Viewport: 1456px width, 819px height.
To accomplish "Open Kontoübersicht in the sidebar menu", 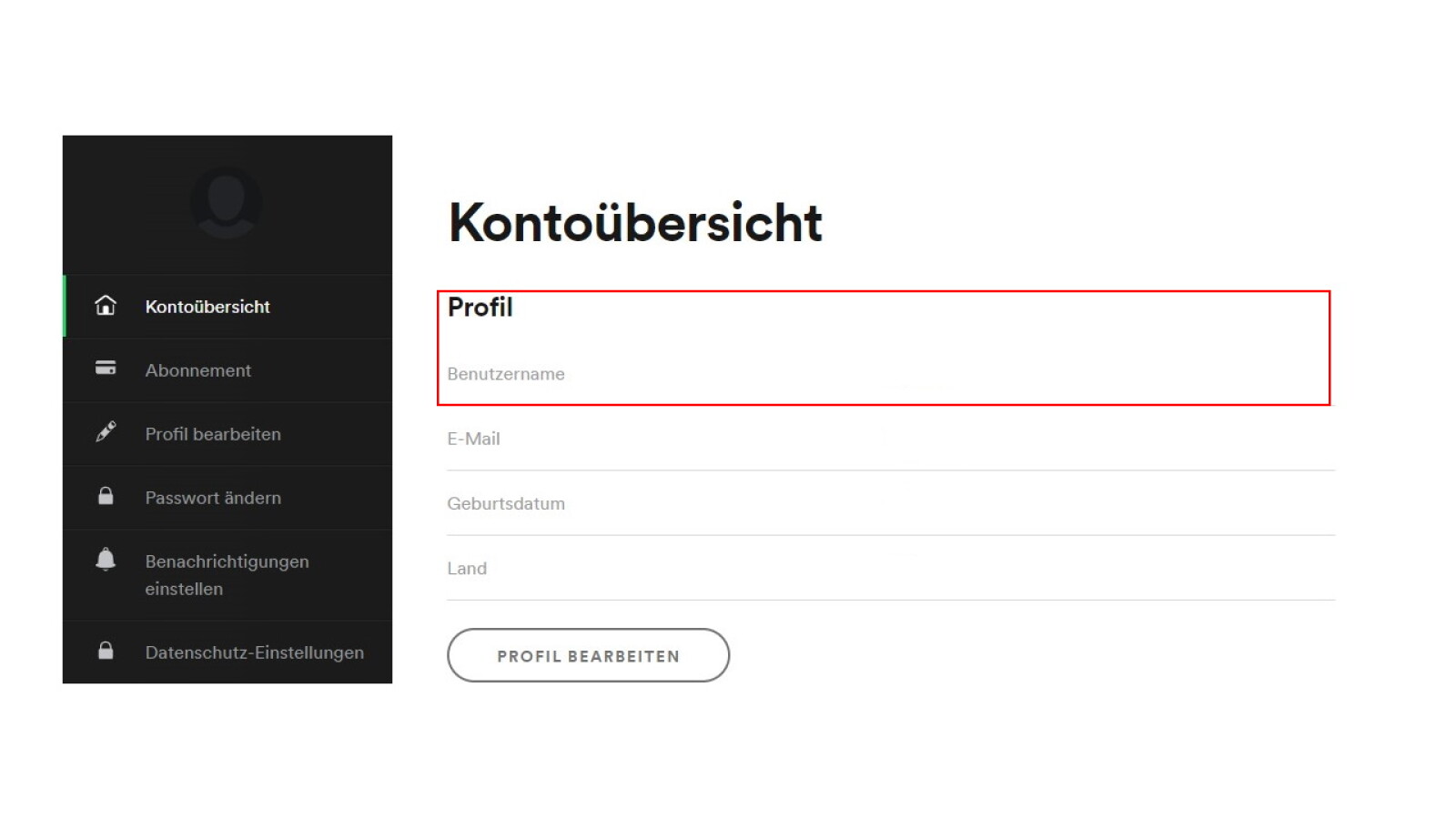I will point(207,307).
